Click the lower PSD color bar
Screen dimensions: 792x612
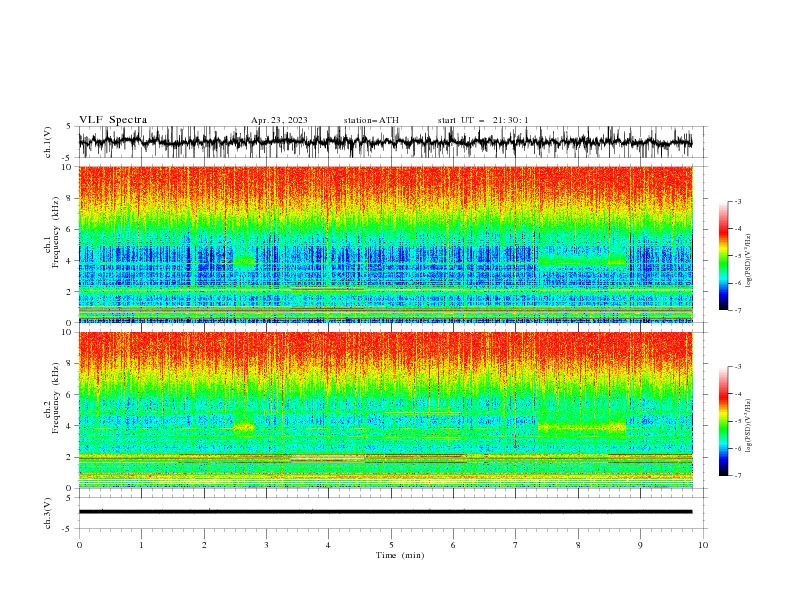723,421
